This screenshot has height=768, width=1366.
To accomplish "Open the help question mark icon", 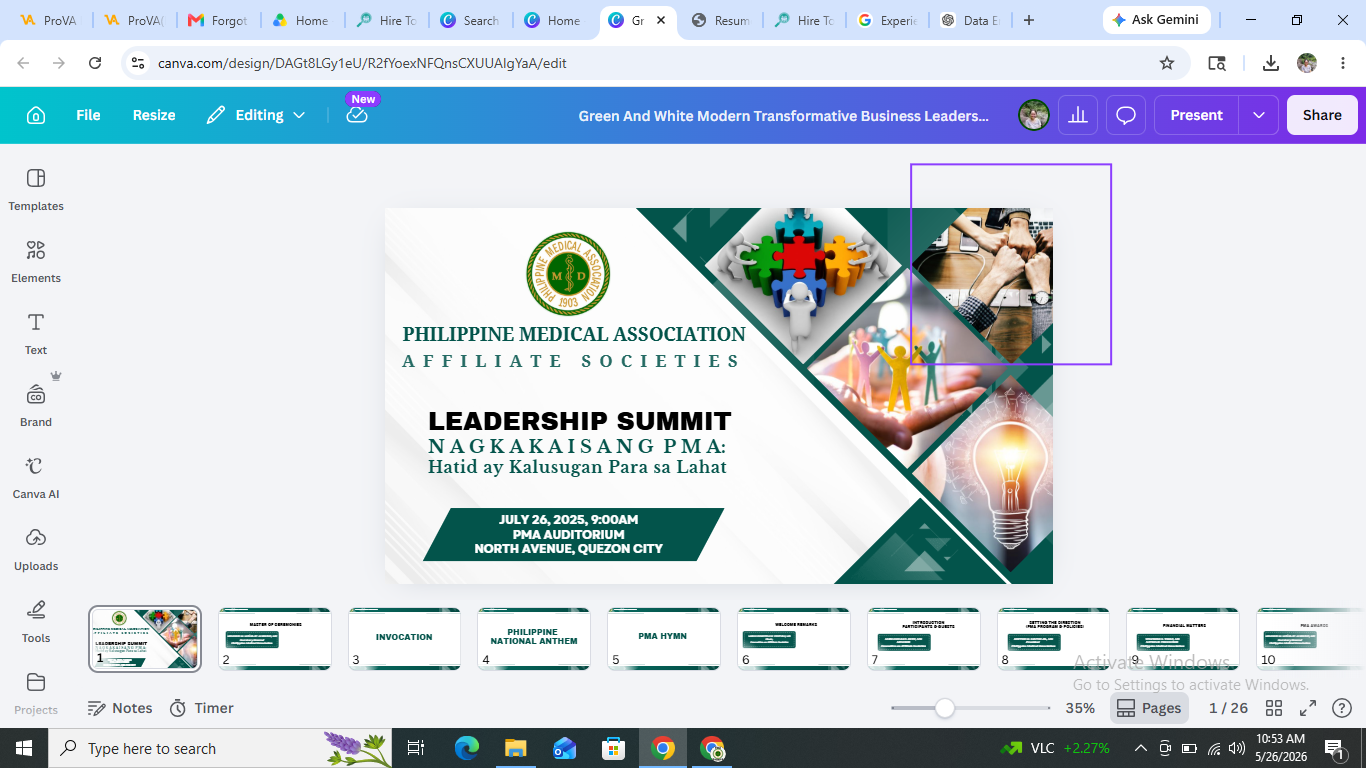I will tap(1342, 708).
